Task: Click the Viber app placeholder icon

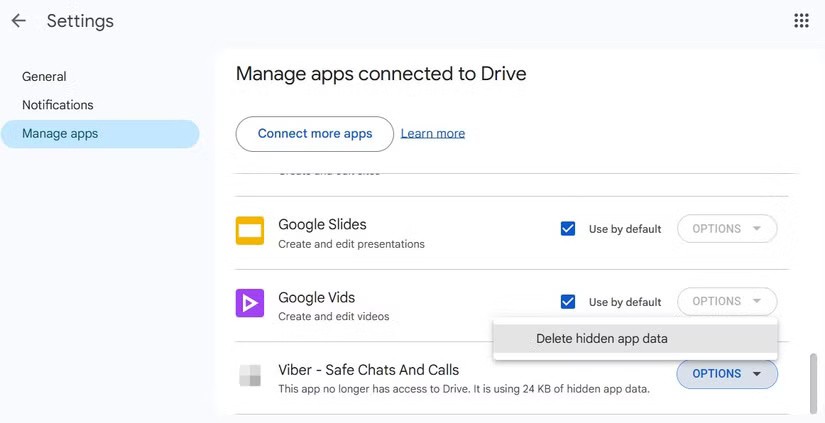Action: [250, 376]
